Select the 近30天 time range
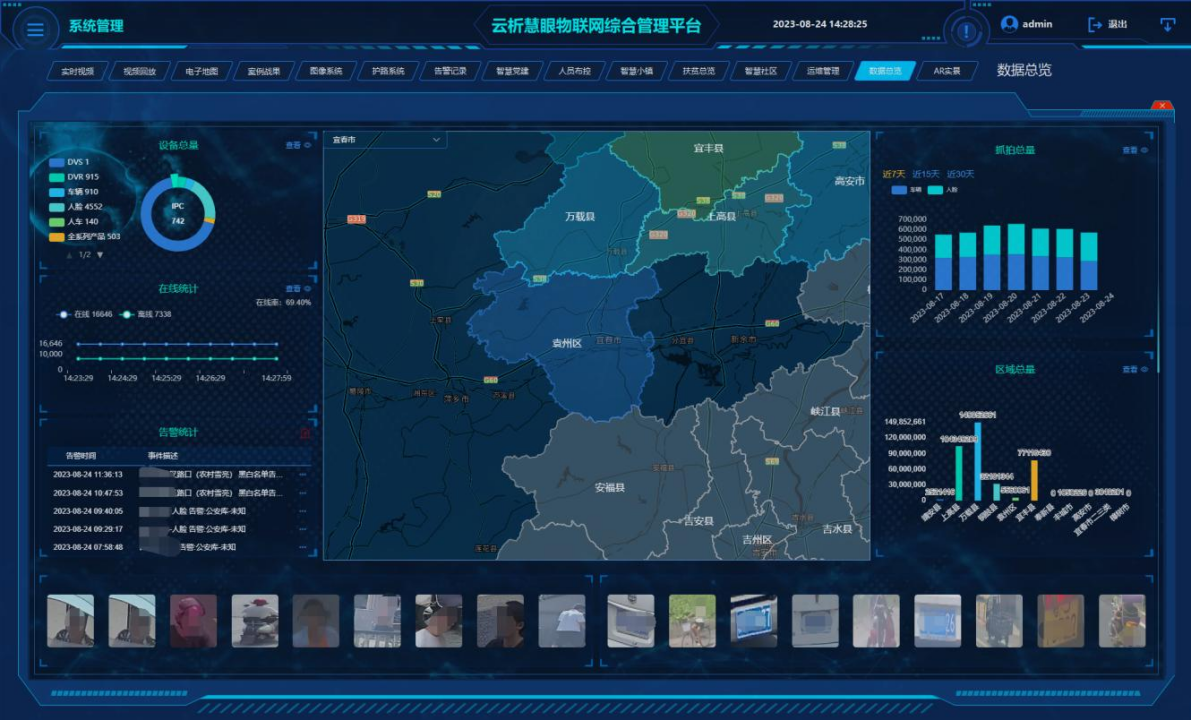The image size is (1191, 720). [960, 174]
